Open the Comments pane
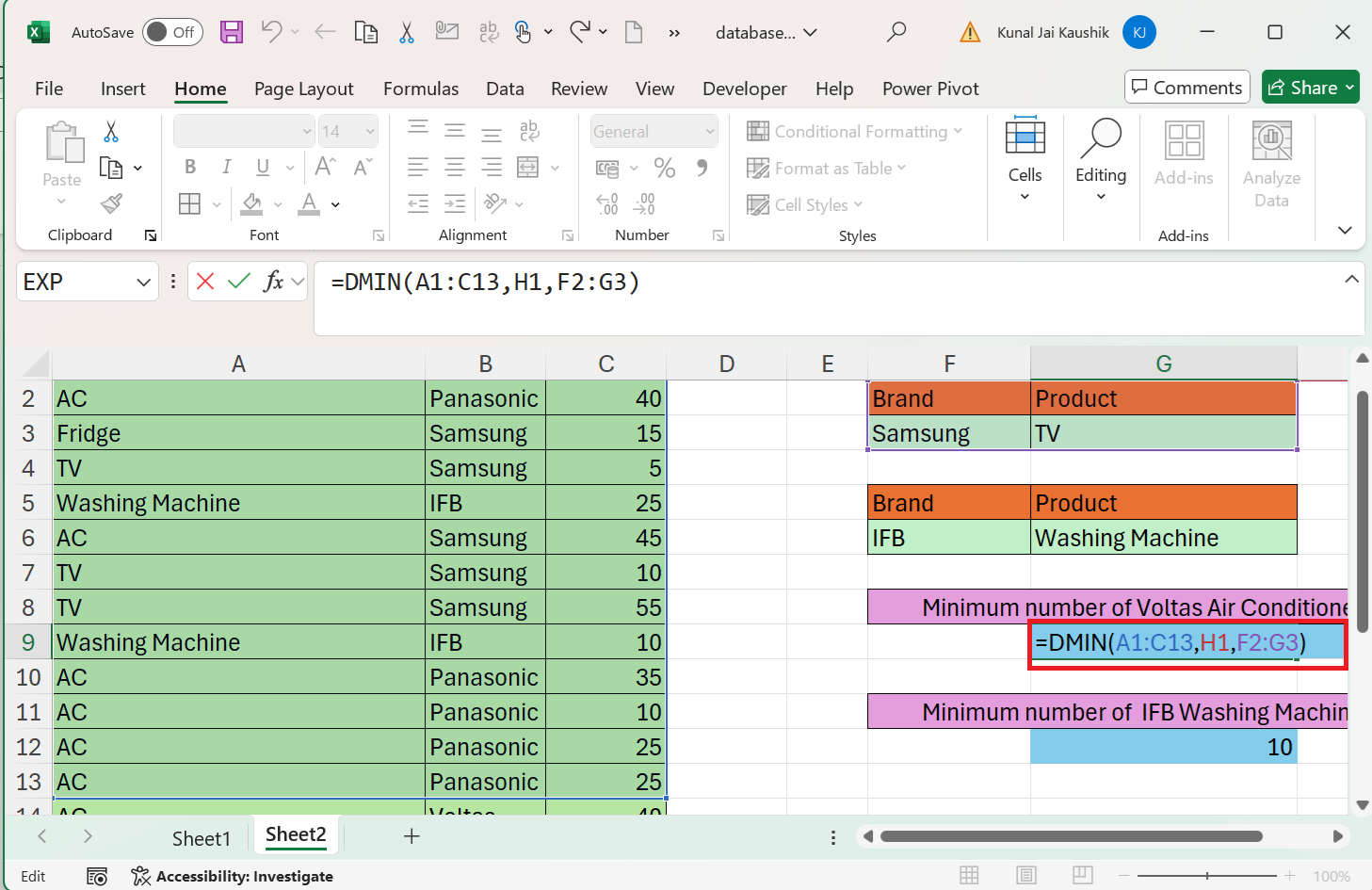This screenshot has height=890, width=1372. tap(1186, 87)
